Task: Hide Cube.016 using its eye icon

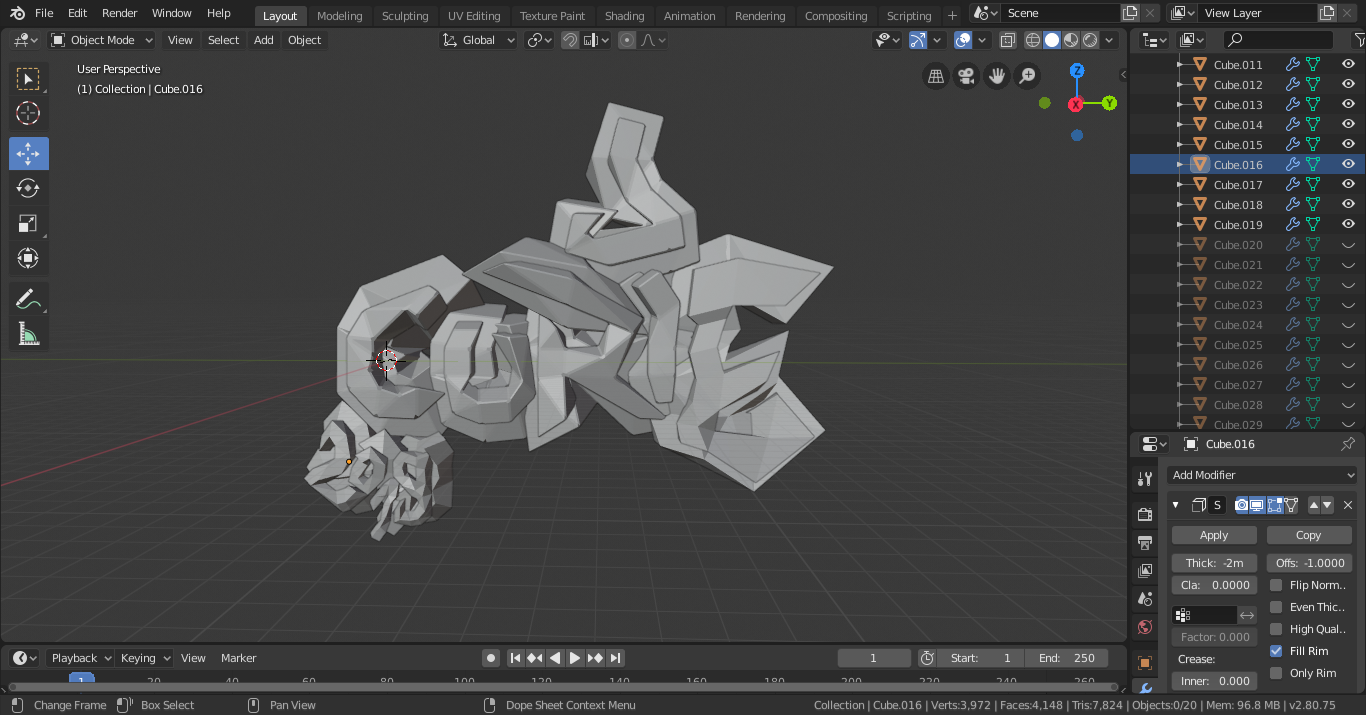Action: click(1348, 164)
